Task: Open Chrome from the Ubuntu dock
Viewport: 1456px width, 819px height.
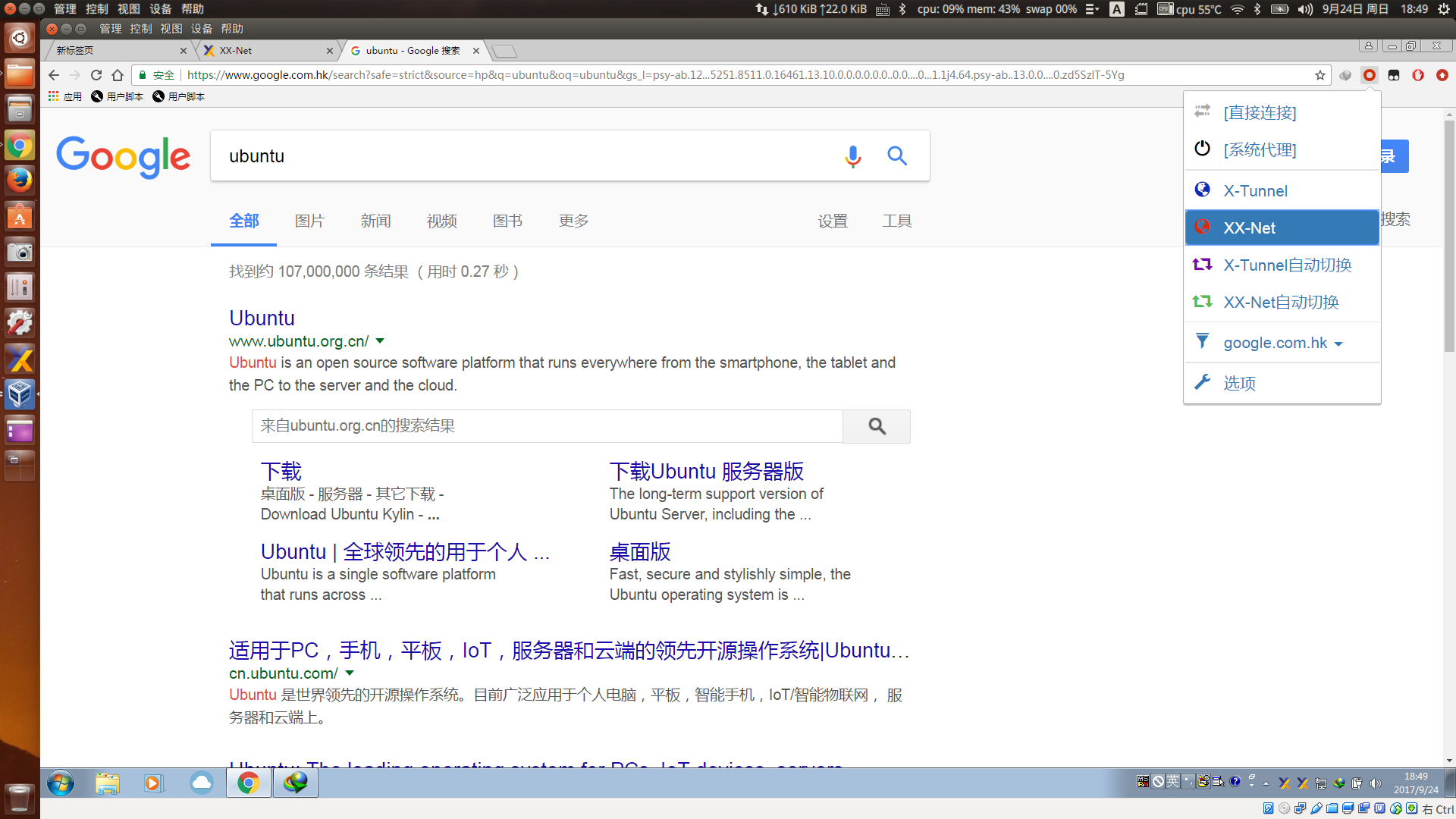Action: pos(20,145)
